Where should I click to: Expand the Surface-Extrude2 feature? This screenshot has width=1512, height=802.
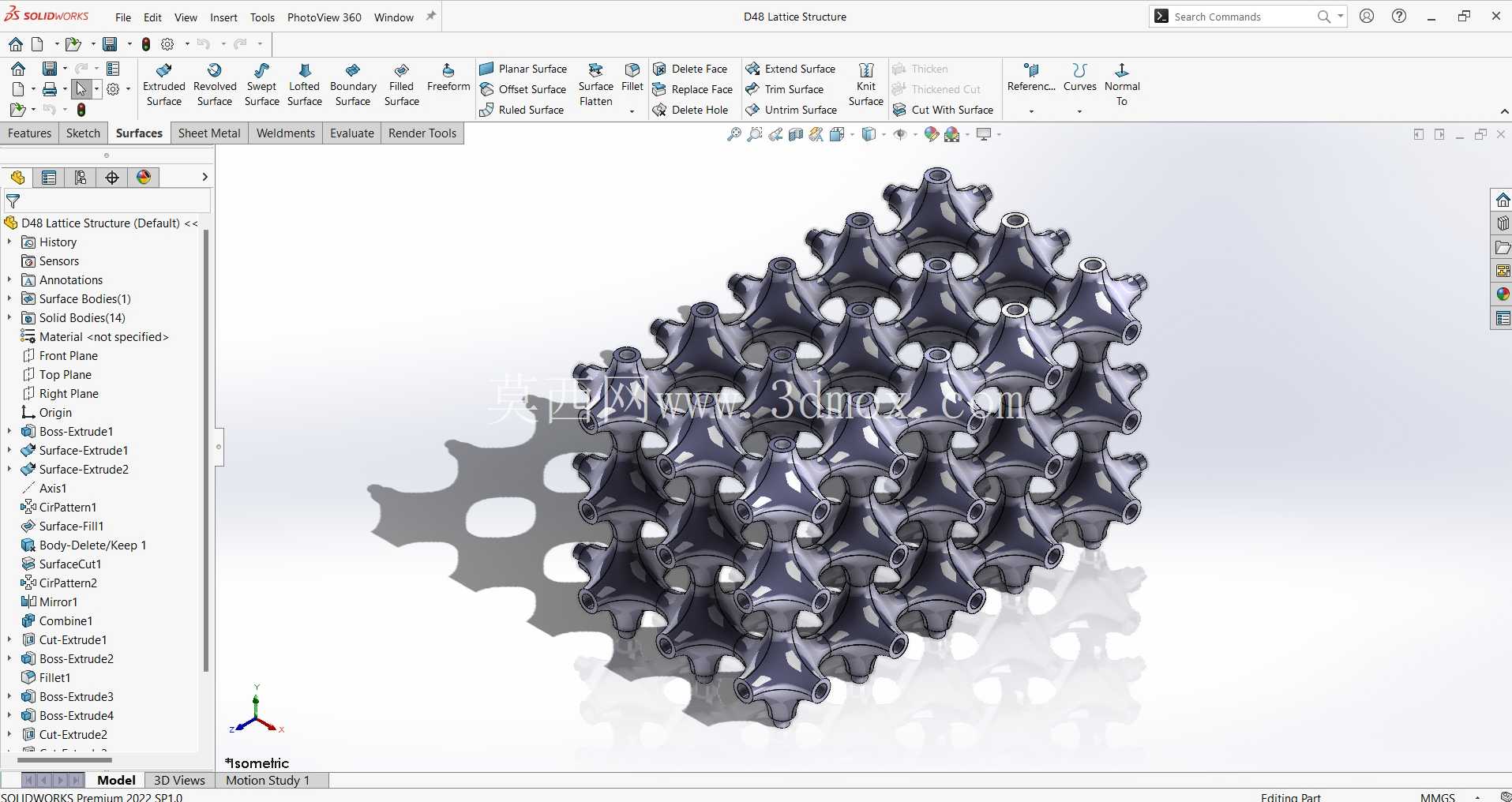pos(9,469)
